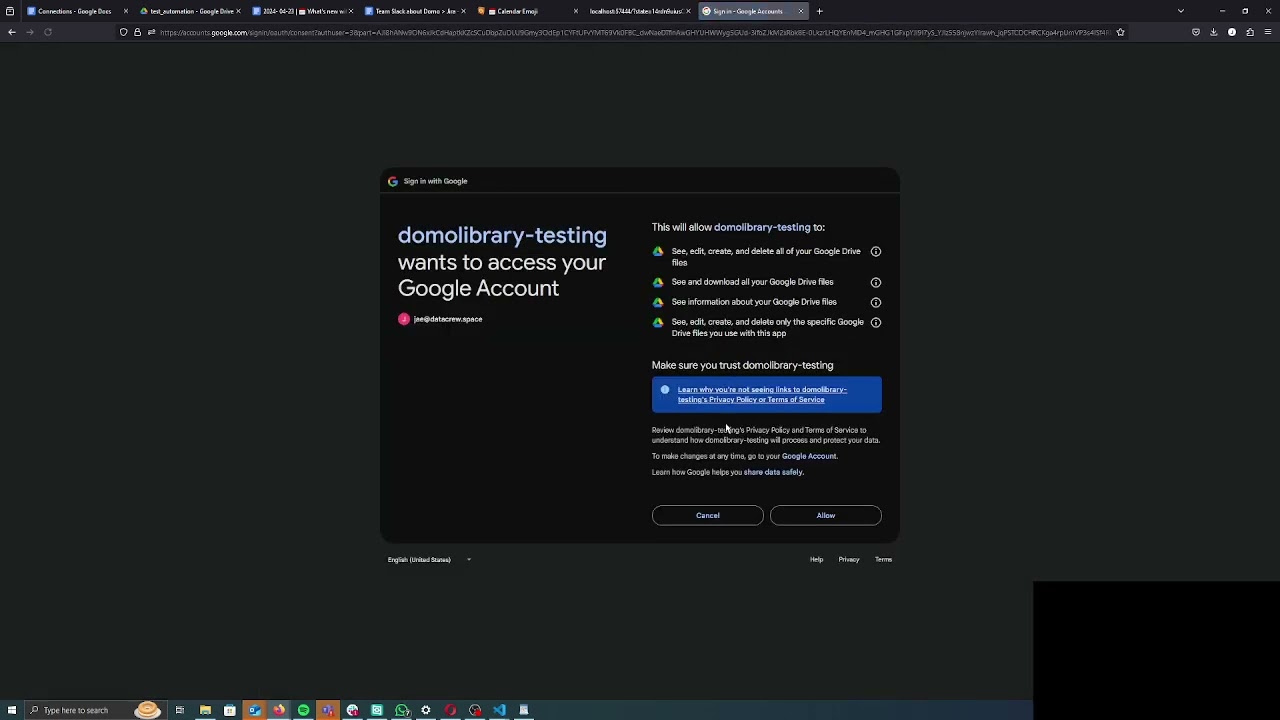The image size is (1280, 720).
Task: Open the browser application menu
Action: (1267, 32)
